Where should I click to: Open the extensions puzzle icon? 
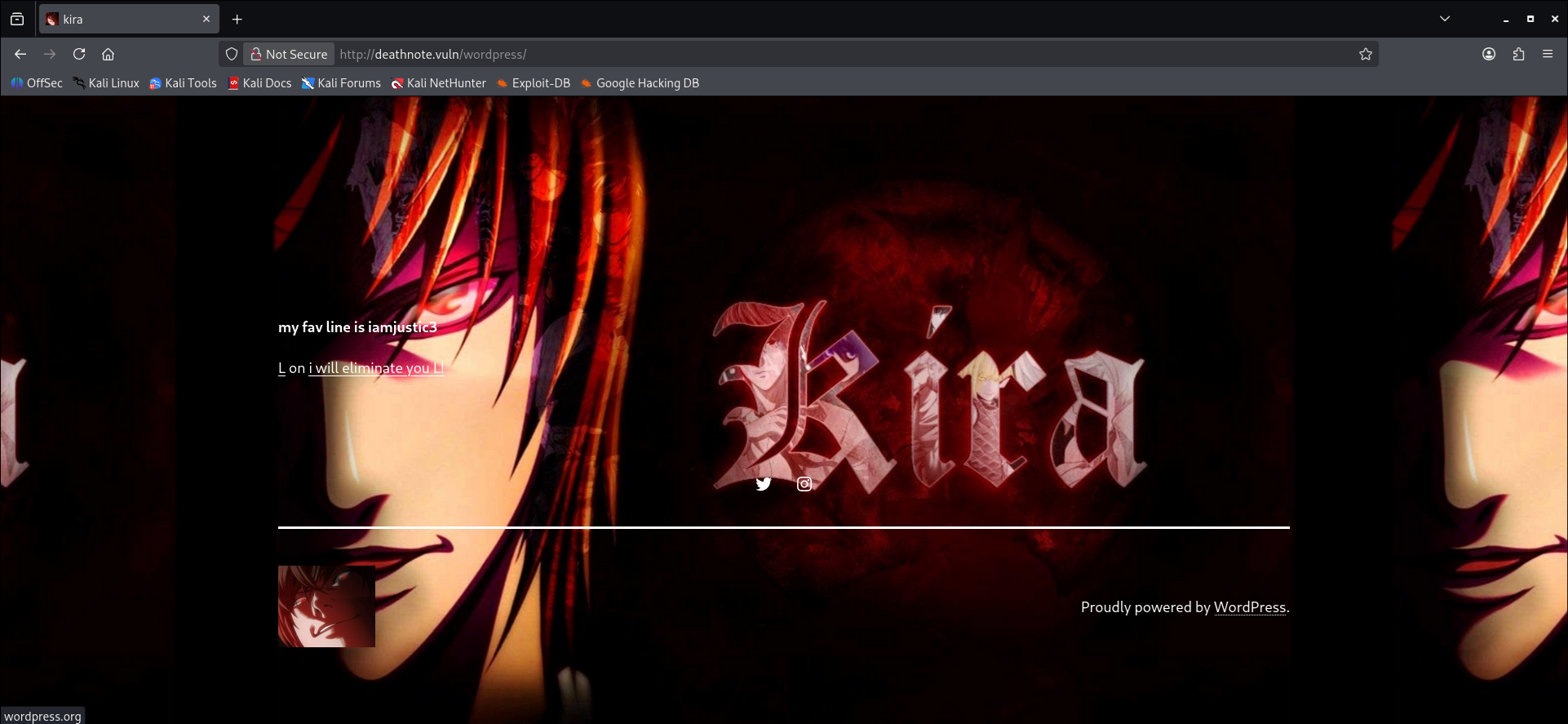click(x=1518, y=54)
